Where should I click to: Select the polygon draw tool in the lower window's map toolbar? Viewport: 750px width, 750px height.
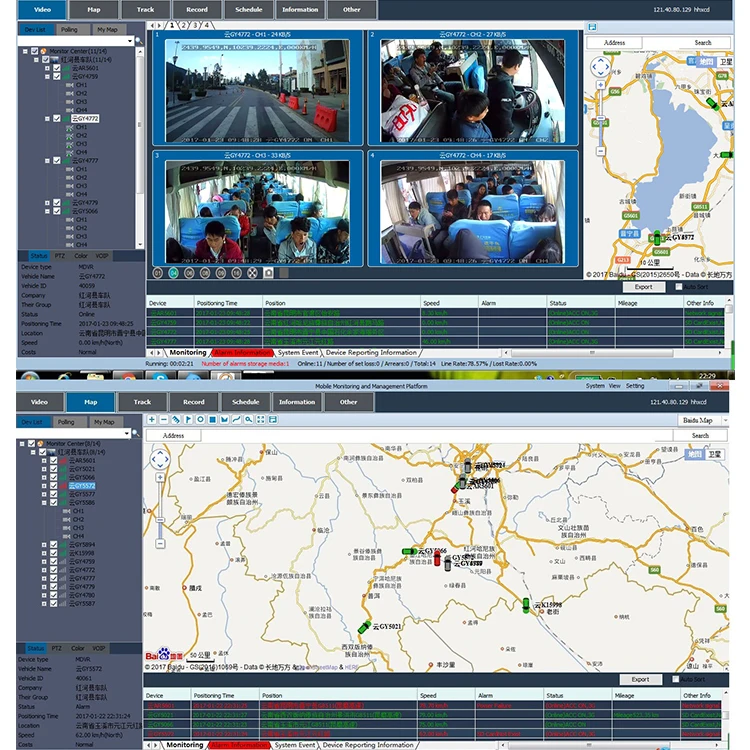point(224,419)
